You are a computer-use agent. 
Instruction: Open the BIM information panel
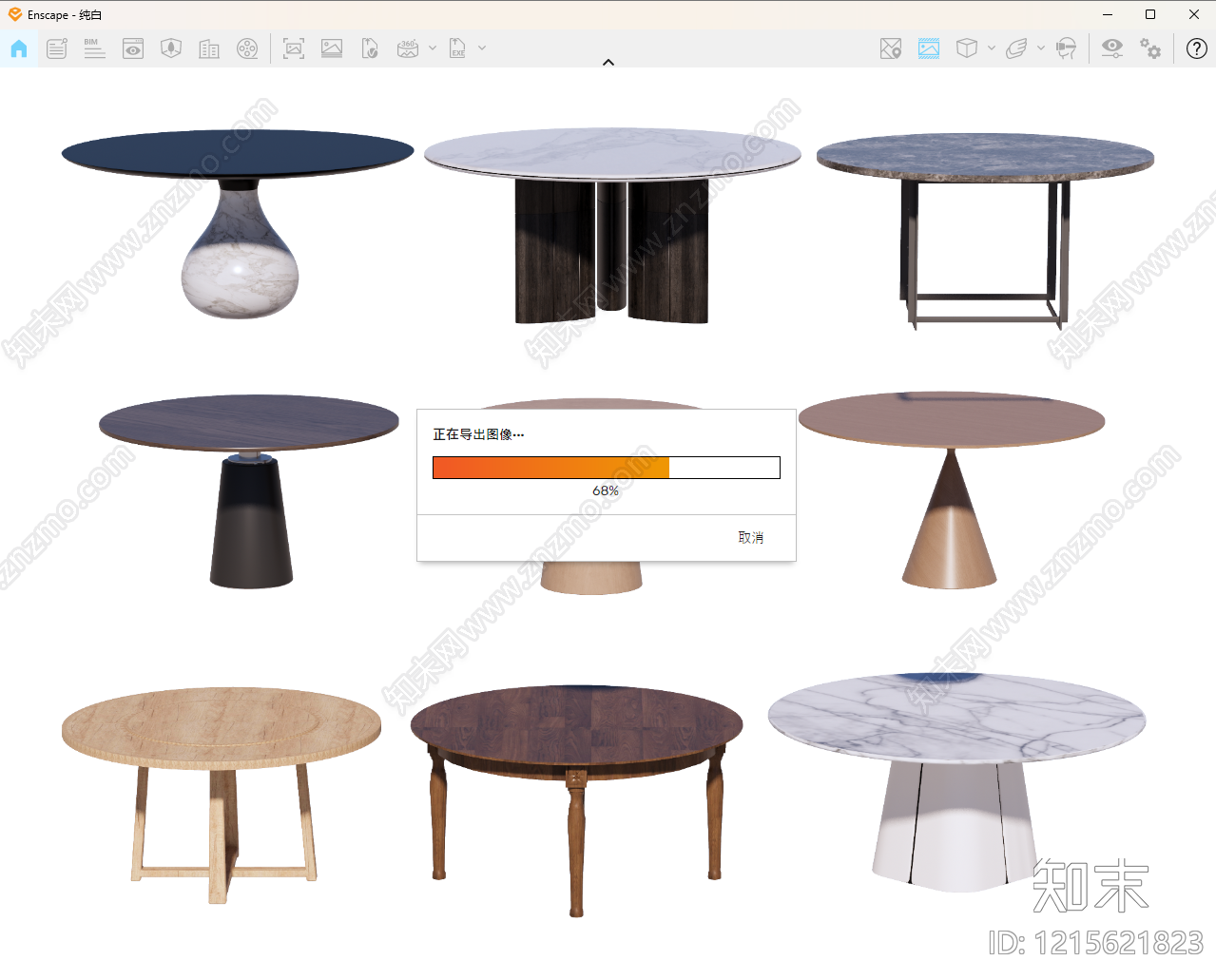click(94, 48)
